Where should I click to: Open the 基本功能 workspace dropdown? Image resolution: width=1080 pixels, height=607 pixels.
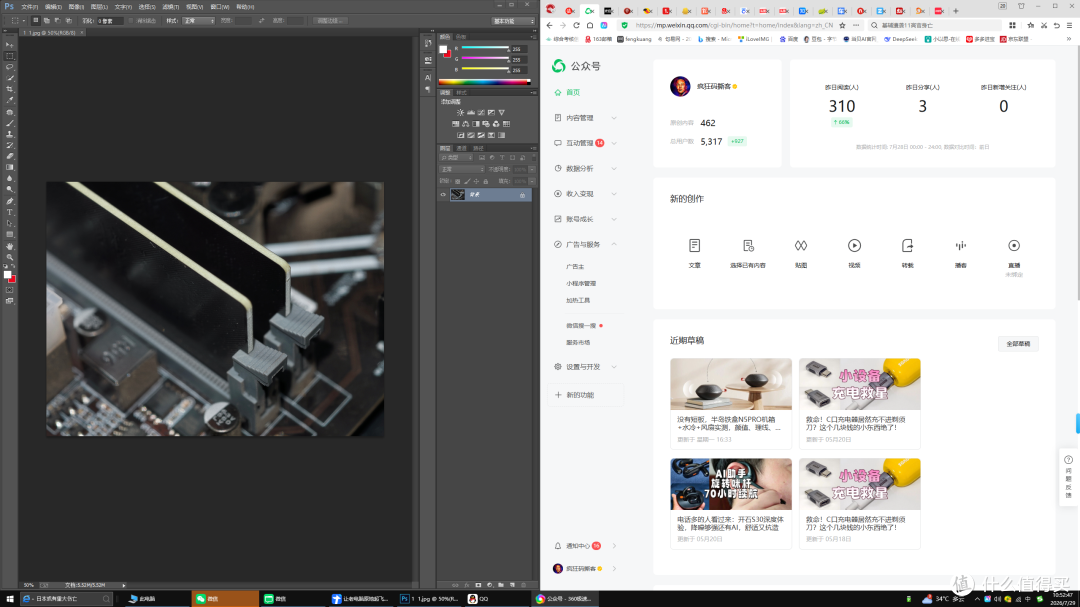(x=513, y=21)
